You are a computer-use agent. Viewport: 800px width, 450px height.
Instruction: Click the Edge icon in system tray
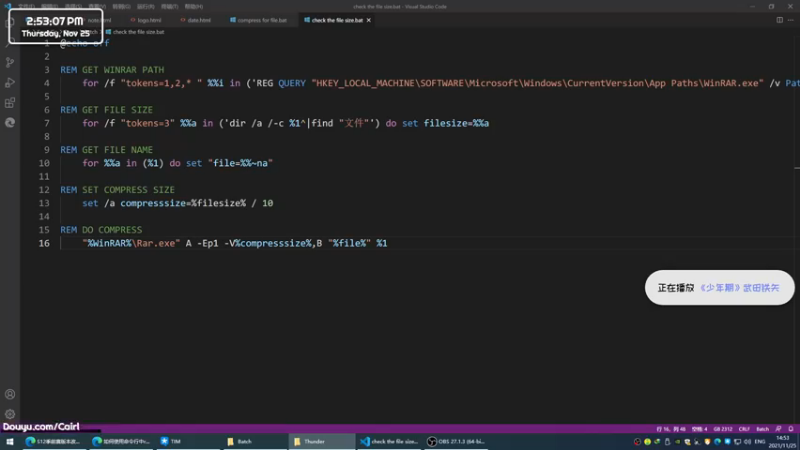click(717, 442)
